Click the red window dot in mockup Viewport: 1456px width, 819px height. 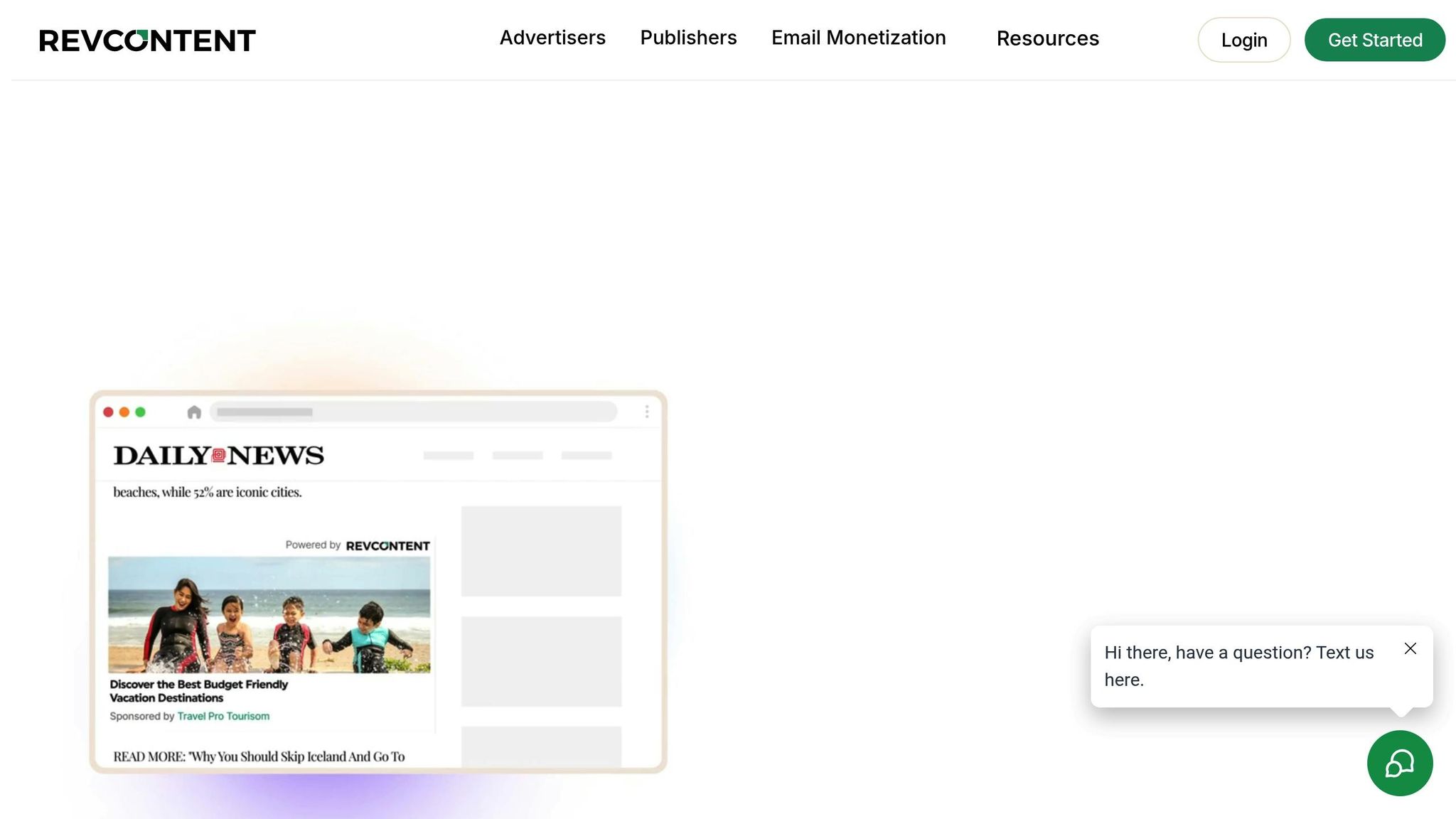[x=108, y=412]
